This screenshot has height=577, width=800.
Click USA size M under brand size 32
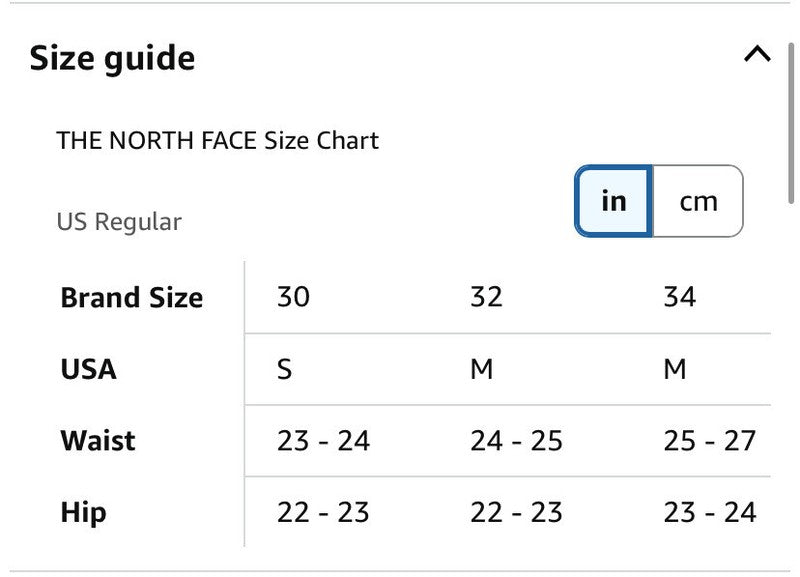click(x=482, y=369)
